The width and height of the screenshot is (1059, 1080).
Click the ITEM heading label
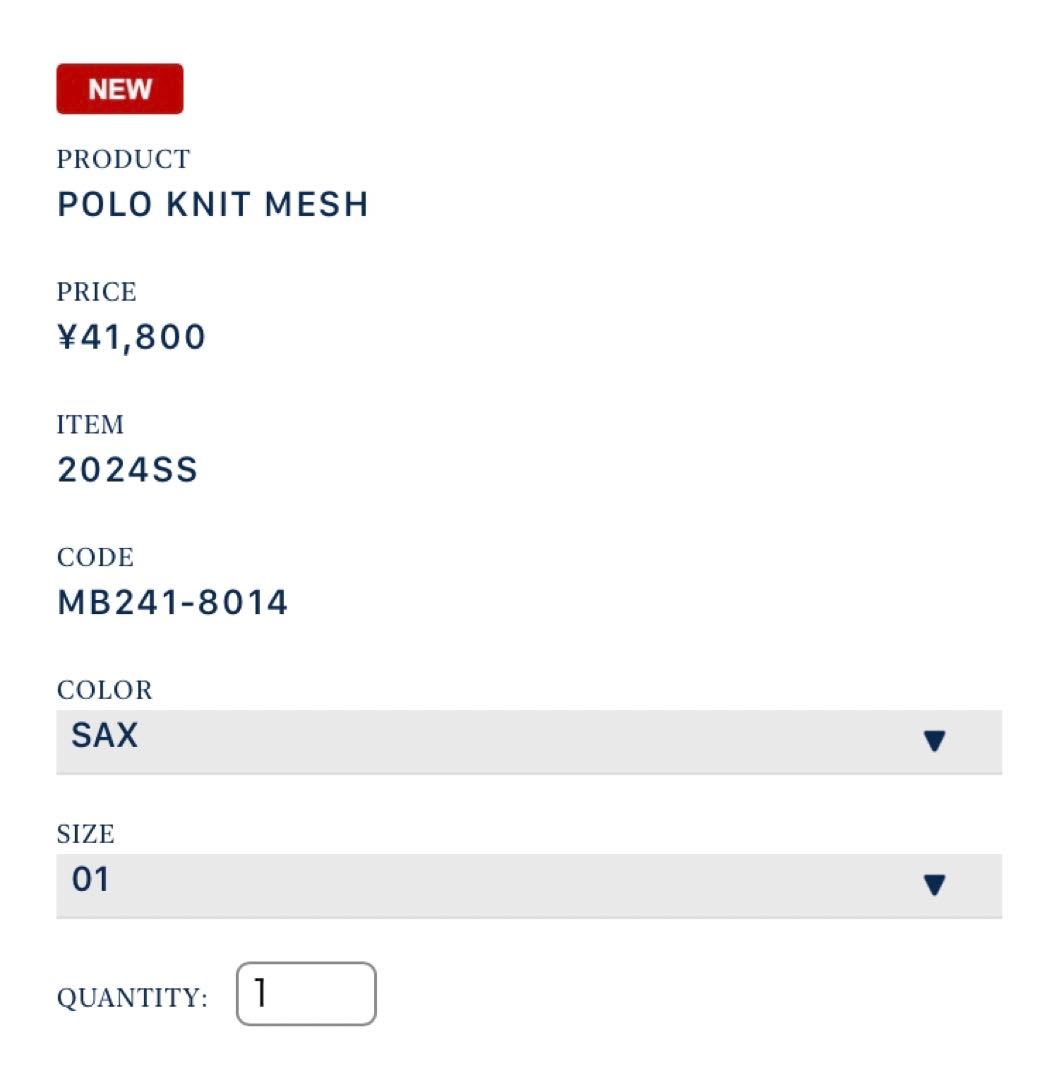90,425
